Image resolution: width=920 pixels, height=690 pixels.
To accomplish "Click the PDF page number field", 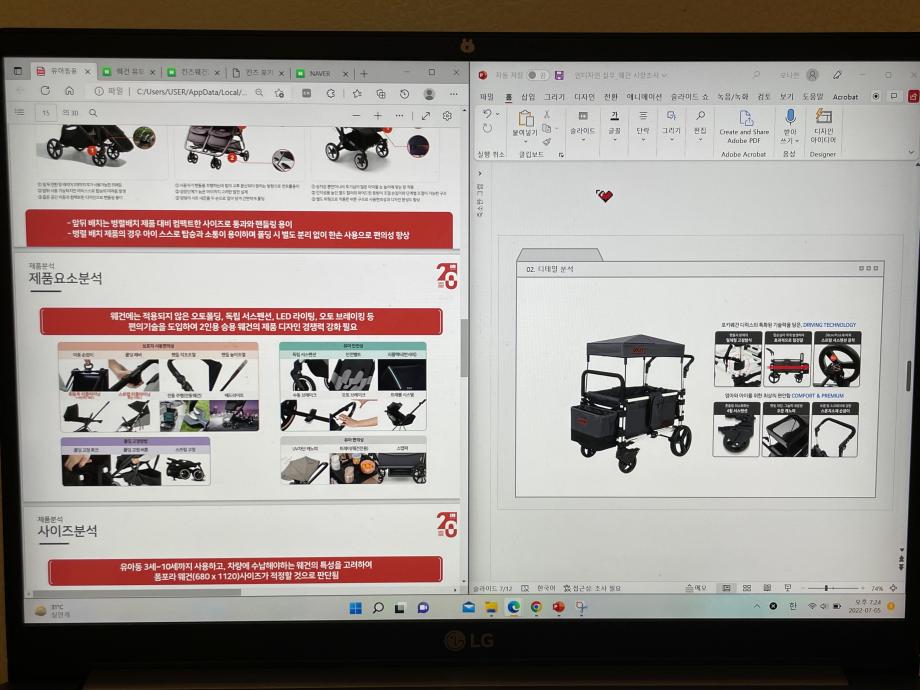I will pos(46,114).
